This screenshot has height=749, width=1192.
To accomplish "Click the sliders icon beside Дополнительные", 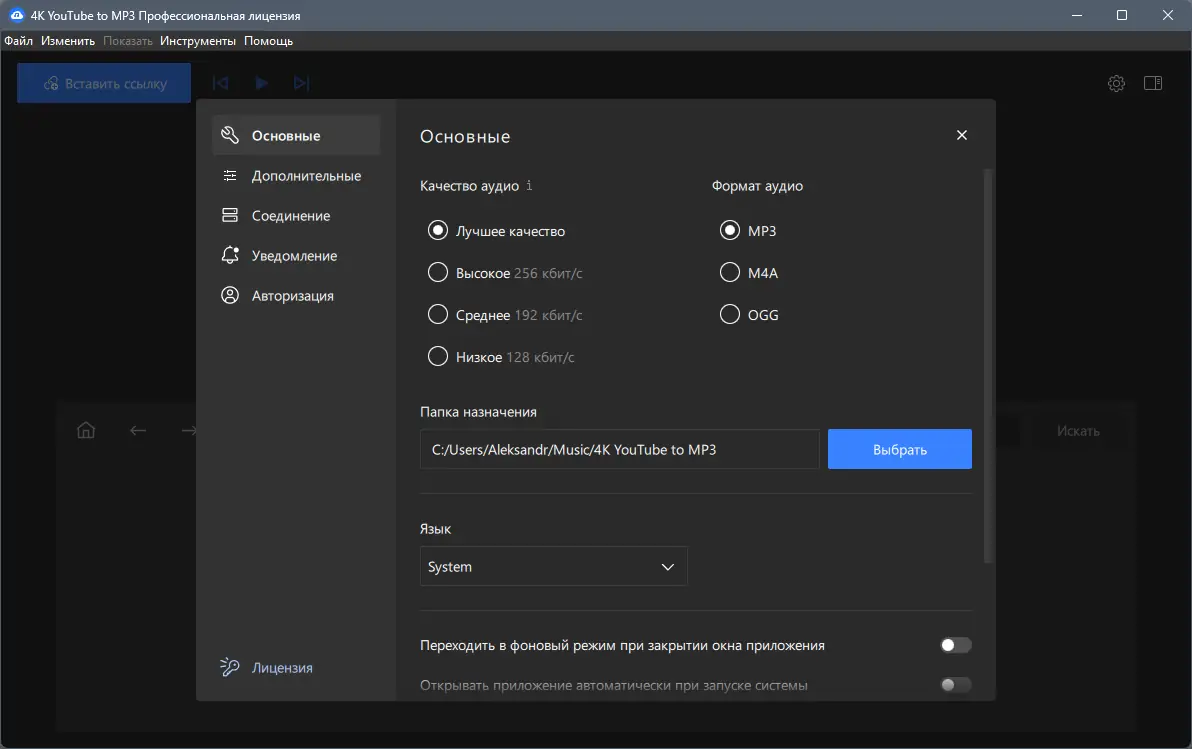I will tap(230, 176).
